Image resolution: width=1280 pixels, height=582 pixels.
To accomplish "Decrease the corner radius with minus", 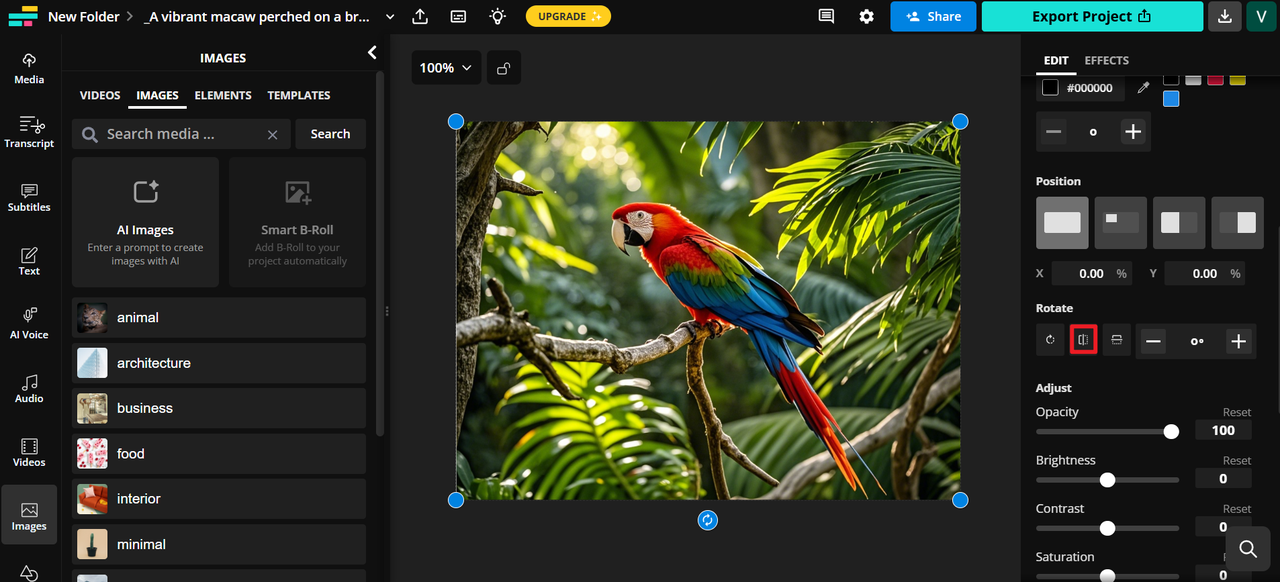I will (x=1054, y=131).
